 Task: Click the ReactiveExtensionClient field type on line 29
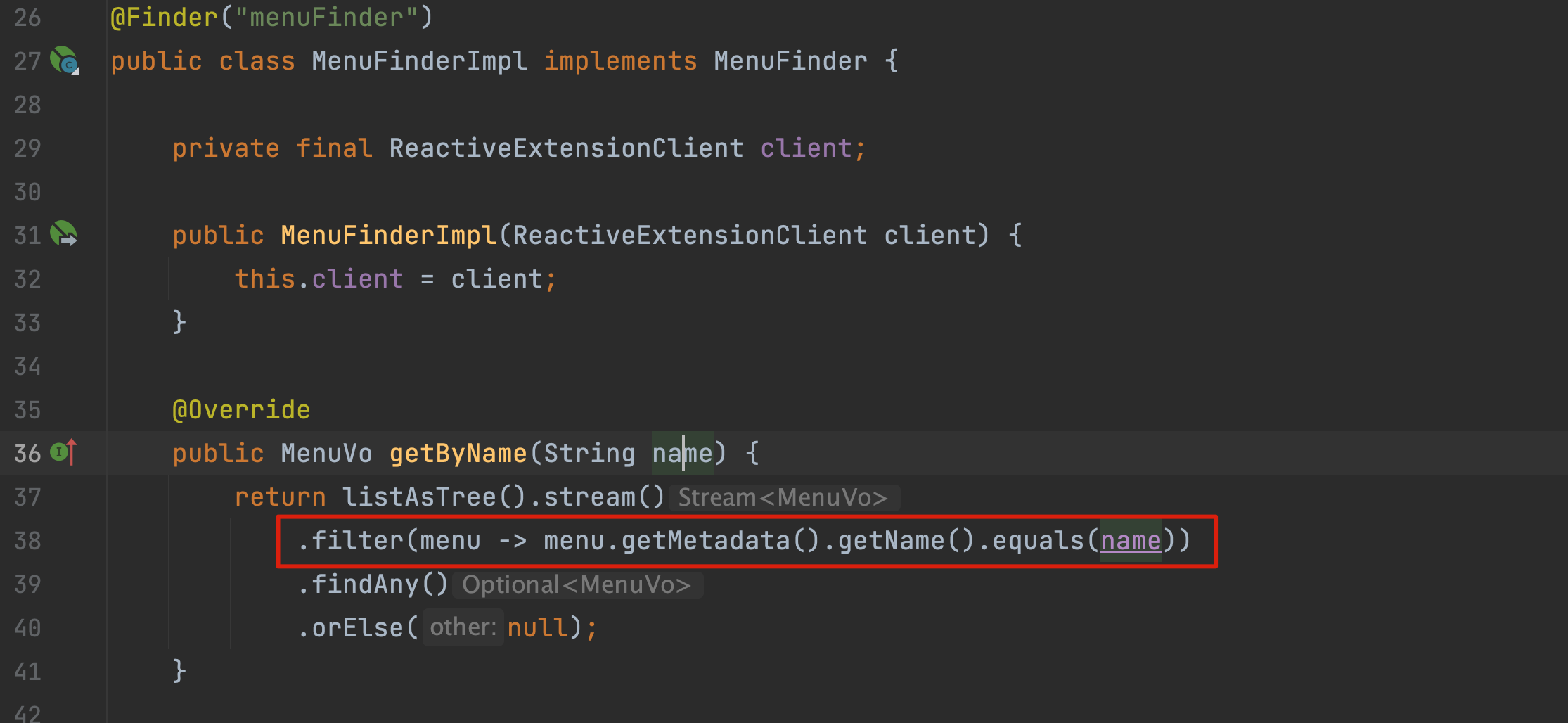(x=565, y=148)
